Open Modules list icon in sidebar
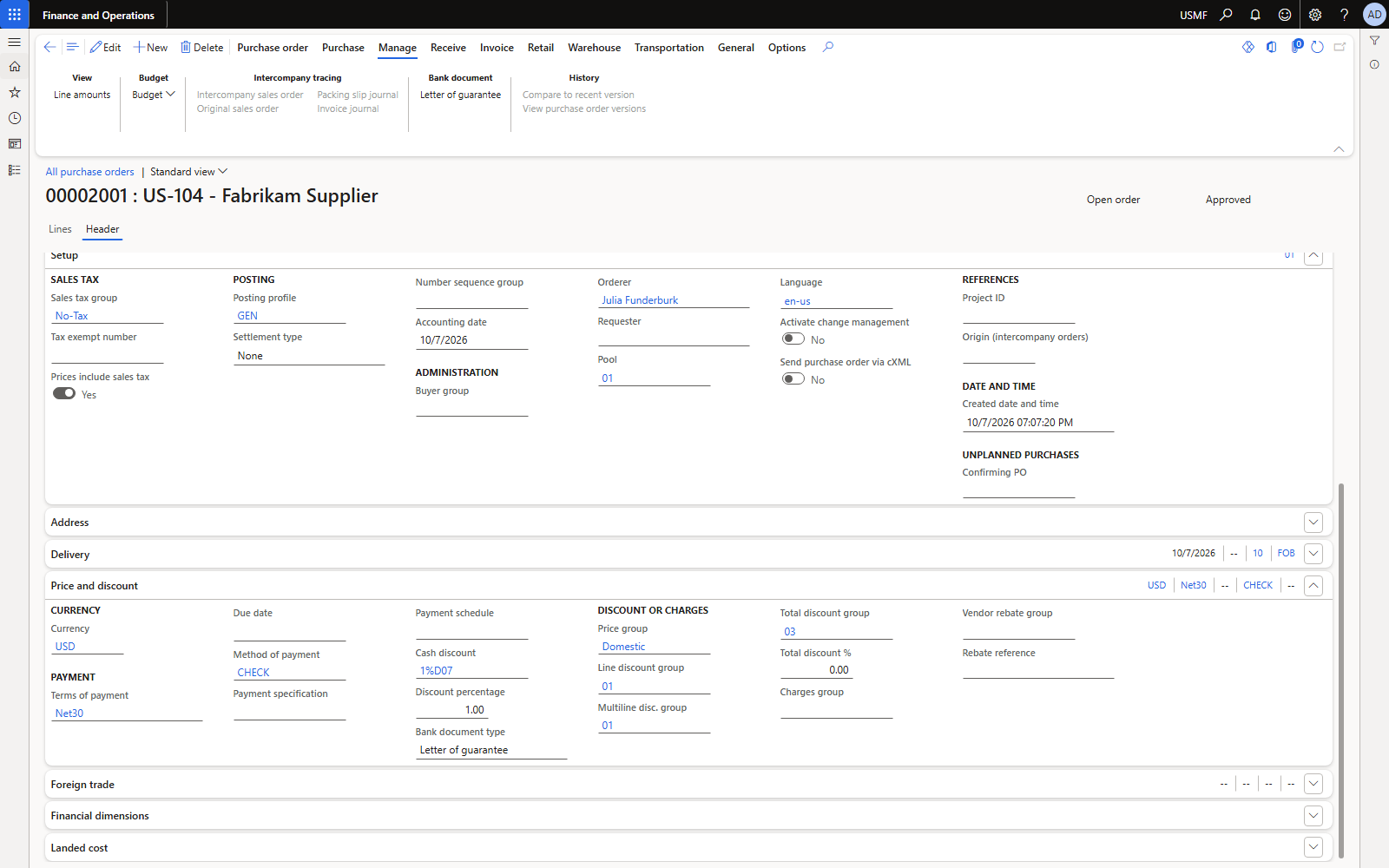 pos(15,170)
